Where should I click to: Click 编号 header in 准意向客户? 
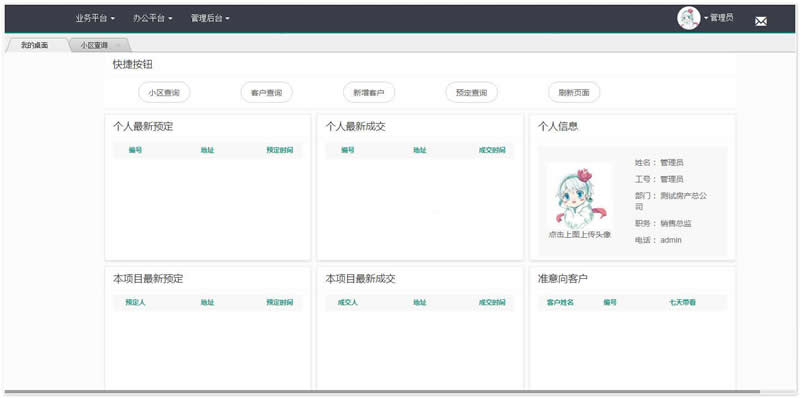pyautogui.click(x=610, y=303)
